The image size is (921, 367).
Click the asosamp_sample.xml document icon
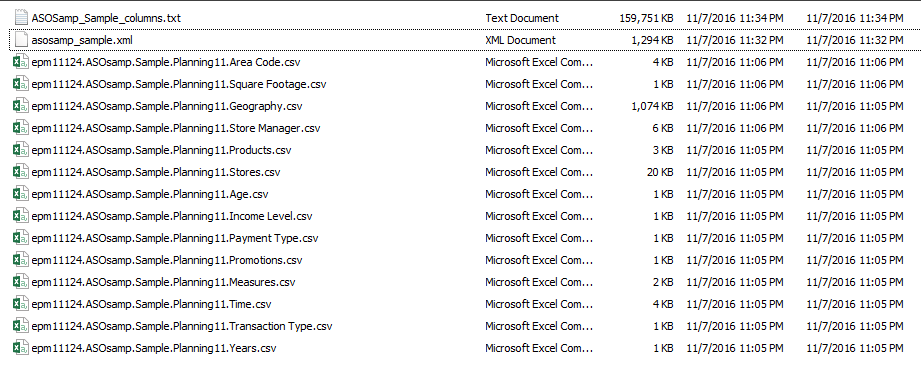(21, 40)
